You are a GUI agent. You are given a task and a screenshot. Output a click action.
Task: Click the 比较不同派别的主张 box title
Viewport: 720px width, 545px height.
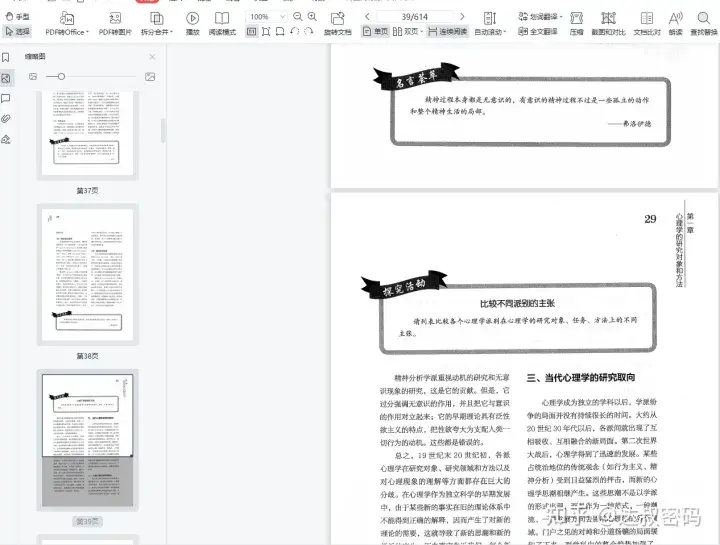517,303
